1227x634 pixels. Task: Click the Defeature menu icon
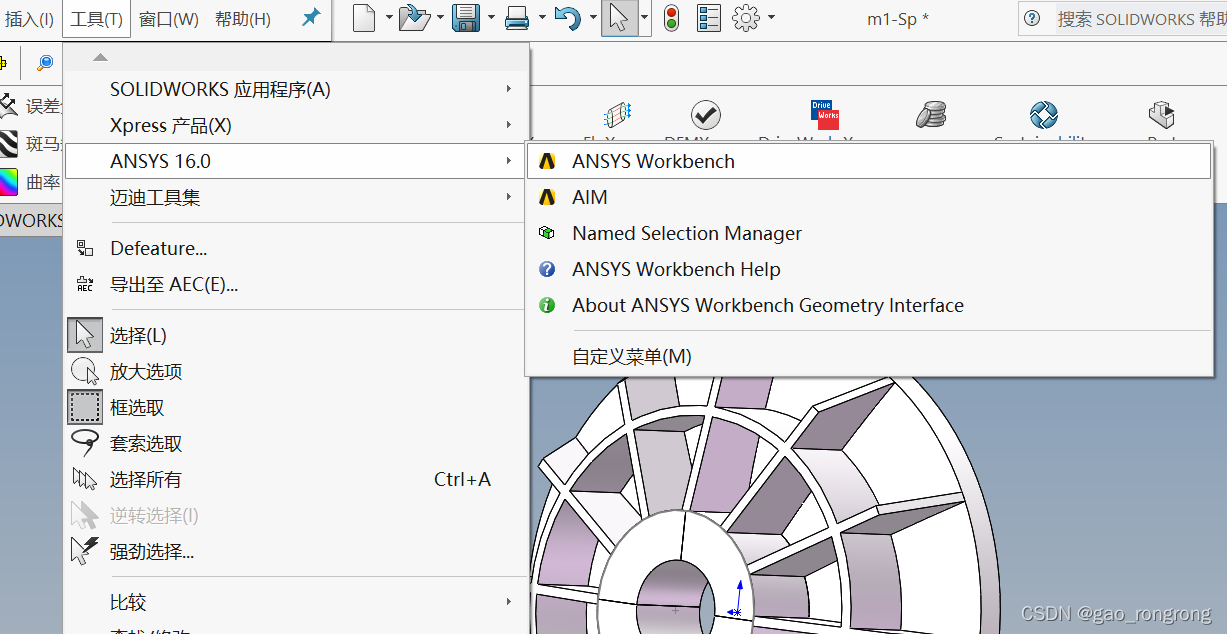point(86,248)
